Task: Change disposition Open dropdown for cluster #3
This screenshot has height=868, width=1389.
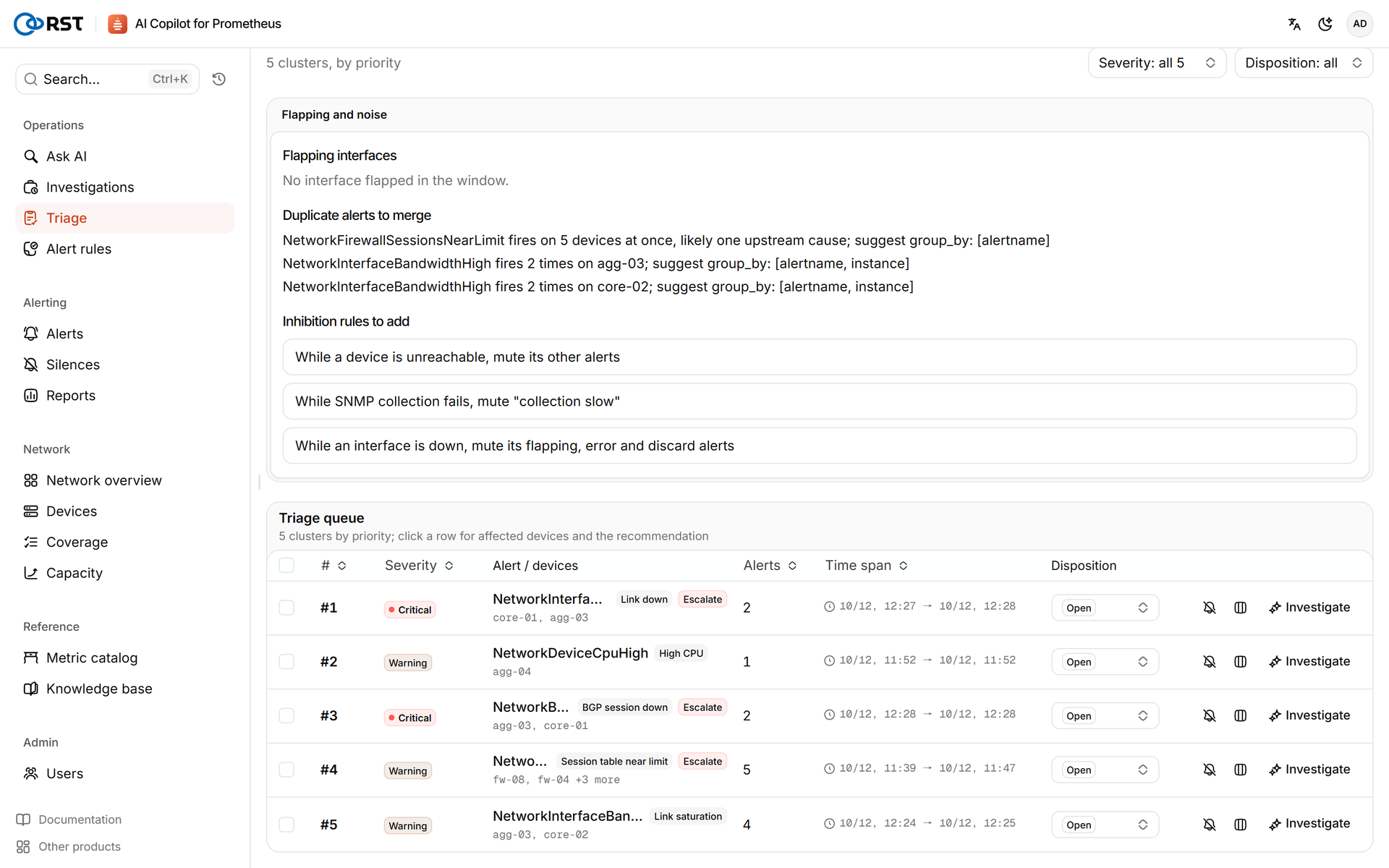Action: point(1105,715)
